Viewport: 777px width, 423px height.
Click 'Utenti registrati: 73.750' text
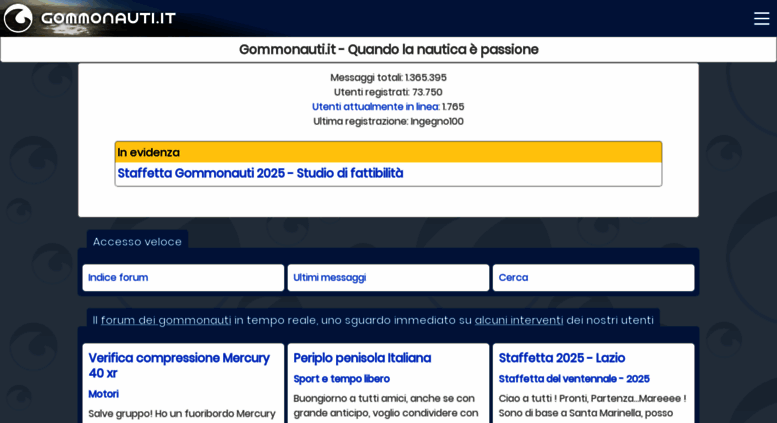(388, 92)
